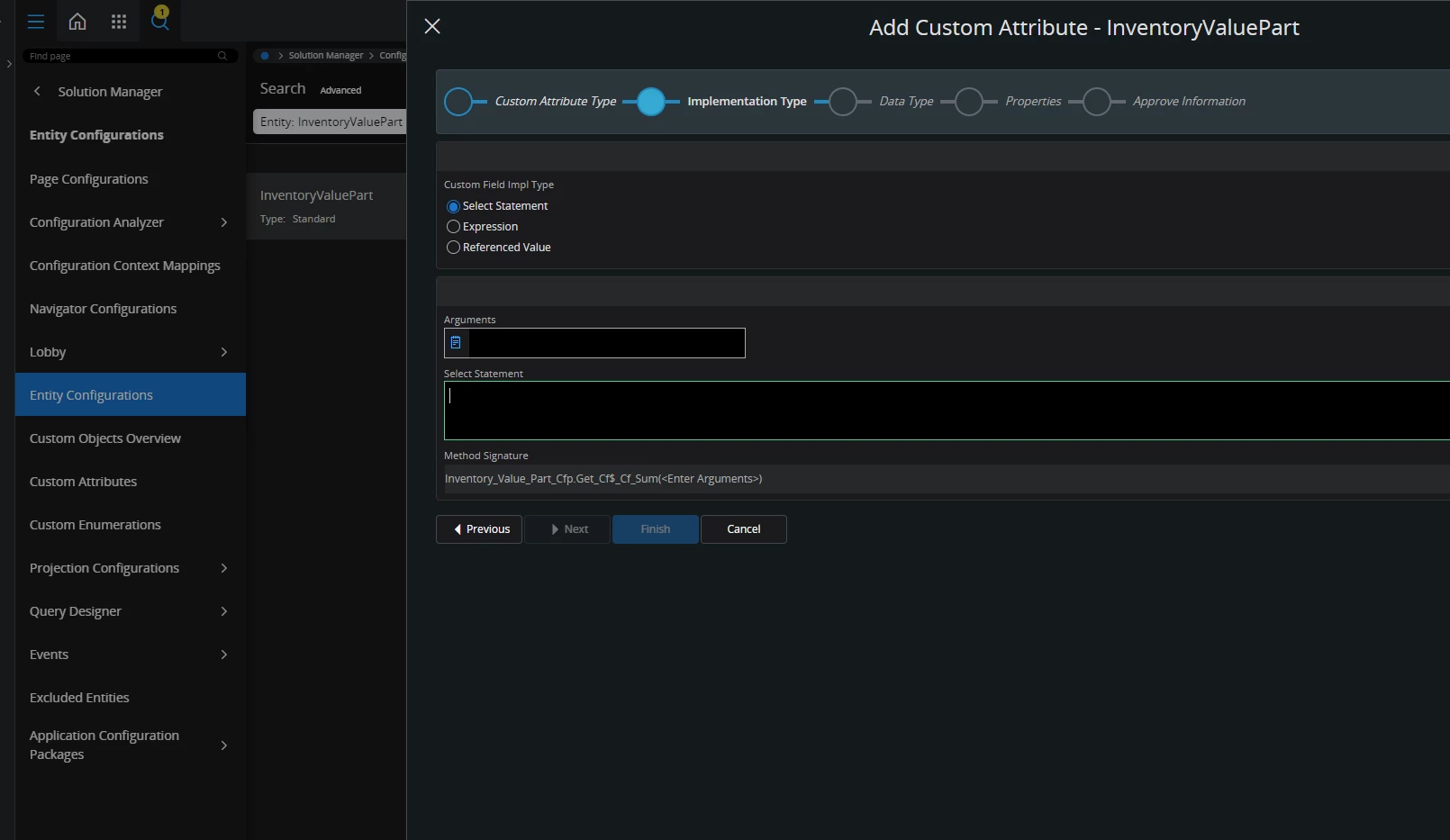This screenshot has height=840, width=1450.
Task: Select the highlighted Entity Configurations item
Action: (131, 394)
